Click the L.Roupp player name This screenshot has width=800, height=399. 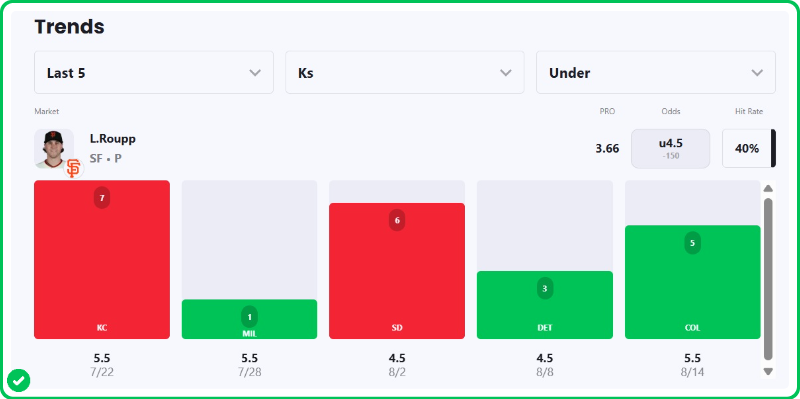113,139
